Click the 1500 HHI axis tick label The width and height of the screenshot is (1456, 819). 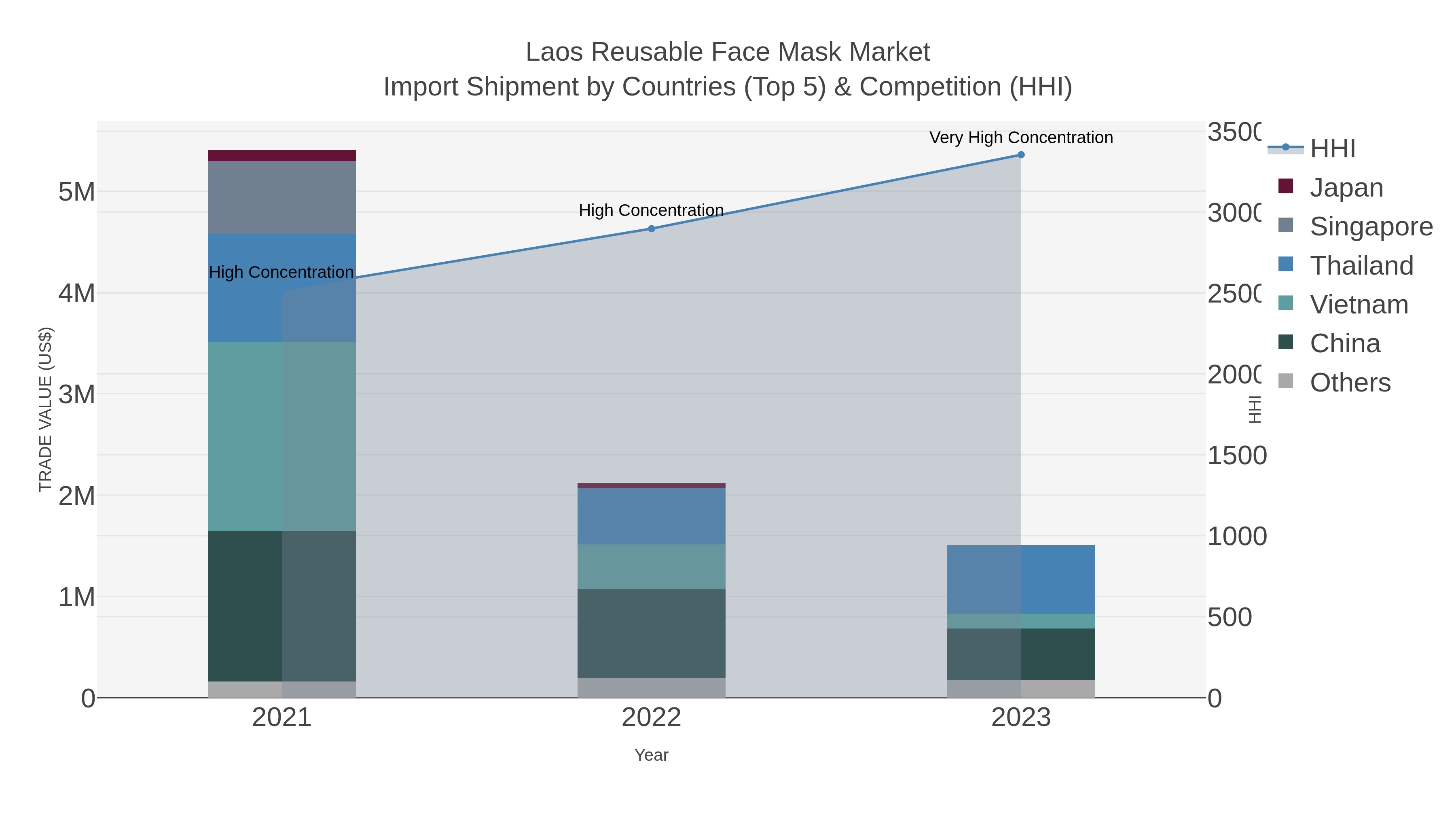tap(1237, 455)
